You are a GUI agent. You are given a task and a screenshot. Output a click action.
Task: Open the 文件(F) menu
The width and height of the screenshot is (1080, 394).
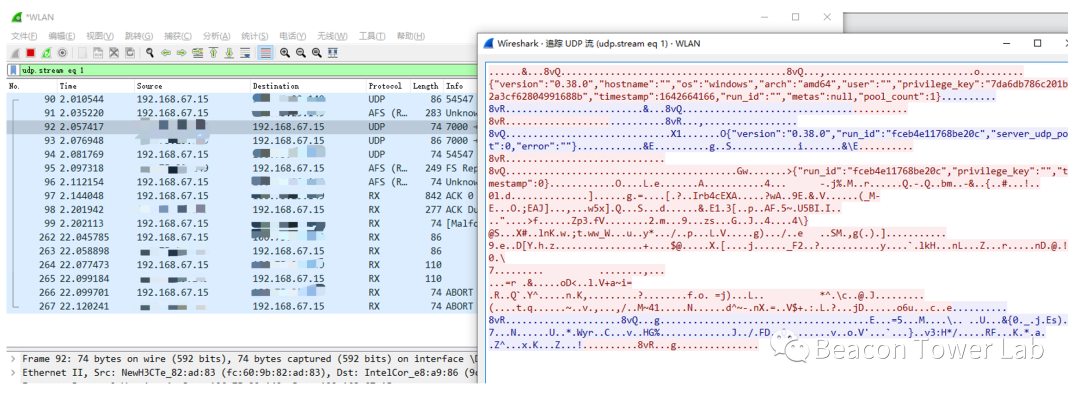pos(24,37)
